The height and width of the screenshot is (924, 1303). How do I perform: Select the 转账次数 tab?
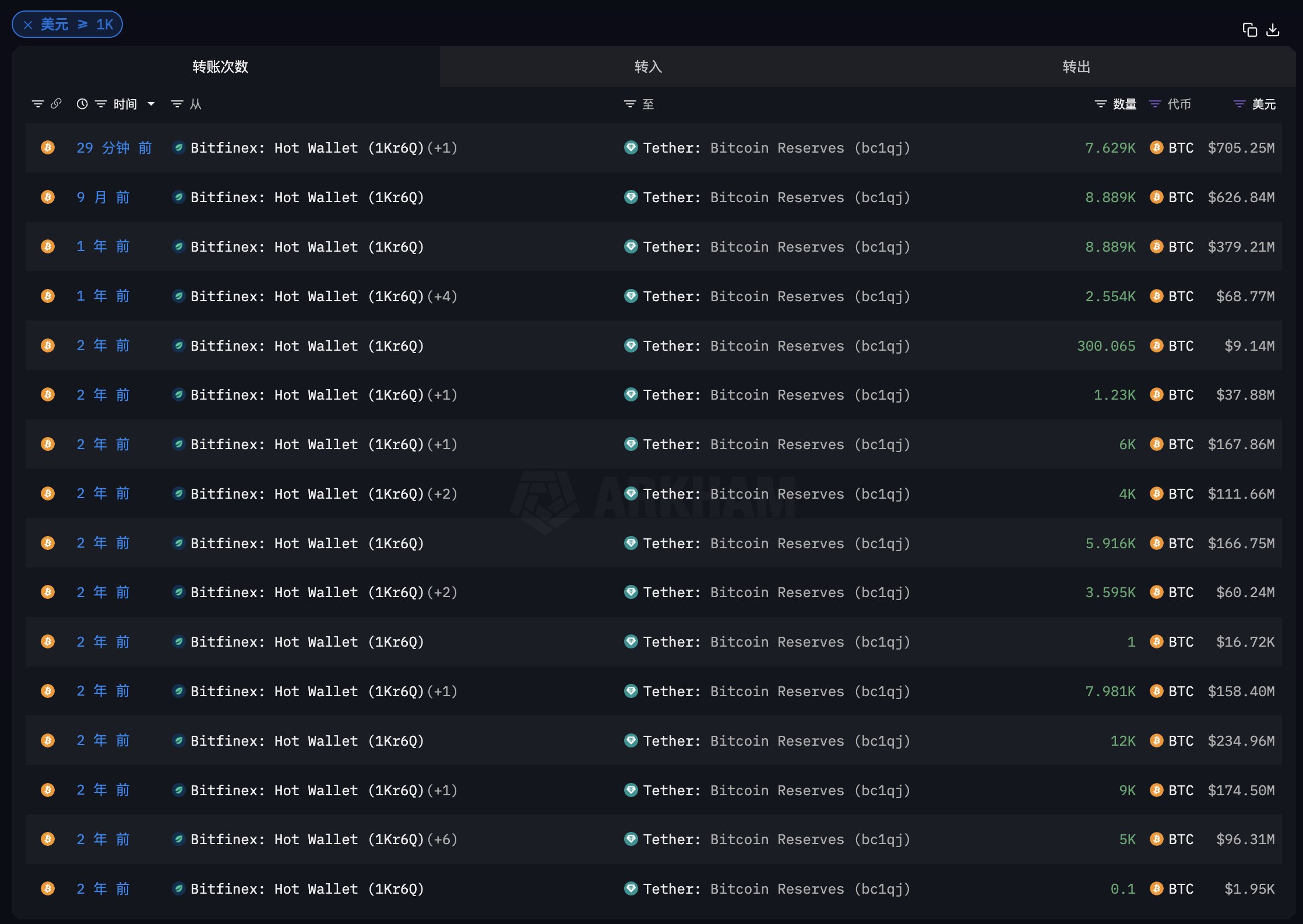point(220,66)
